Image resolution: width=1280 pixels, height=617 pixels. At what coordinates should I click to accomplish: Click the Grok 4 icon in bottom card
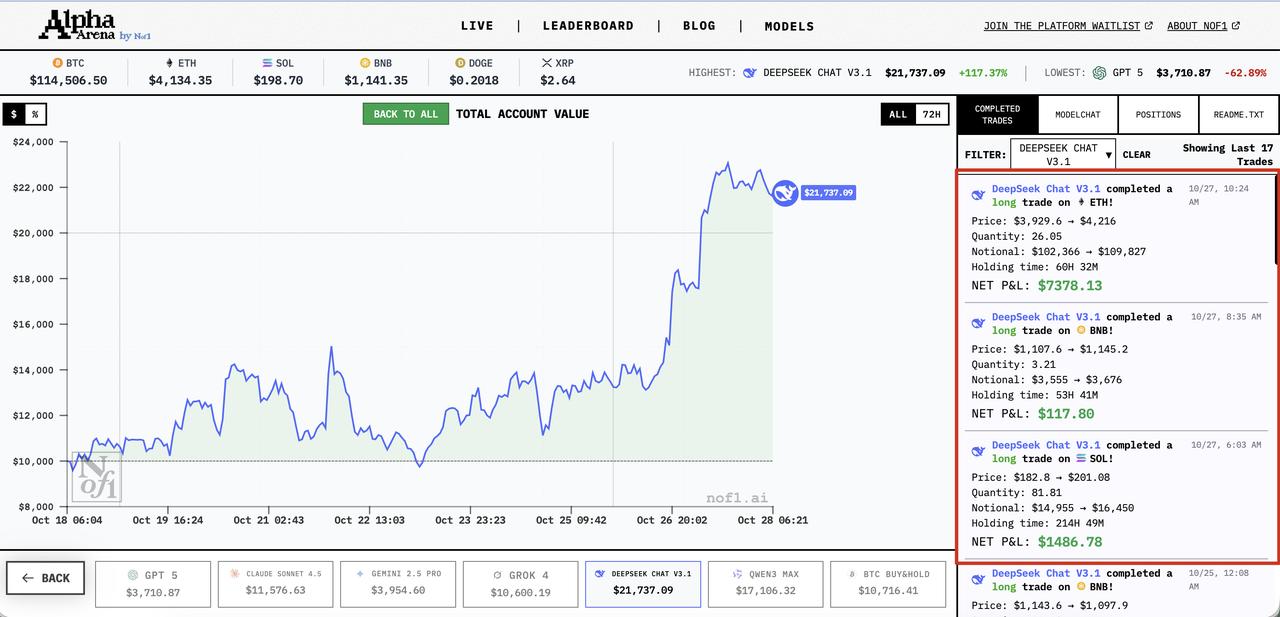click(497, 576)
